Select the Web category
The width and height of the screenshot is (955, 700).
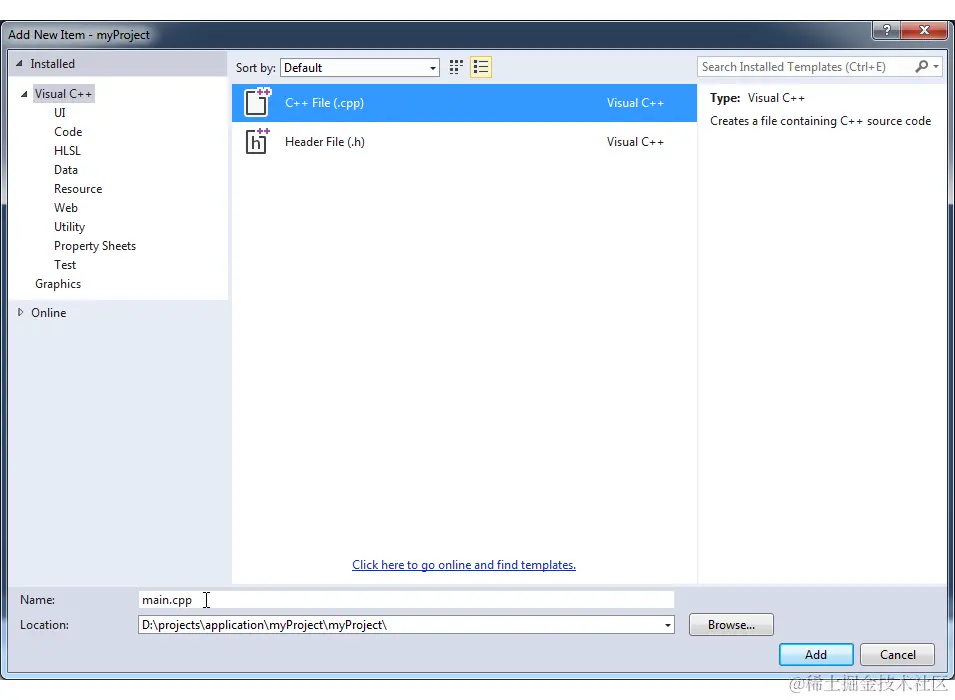(66, 208)
